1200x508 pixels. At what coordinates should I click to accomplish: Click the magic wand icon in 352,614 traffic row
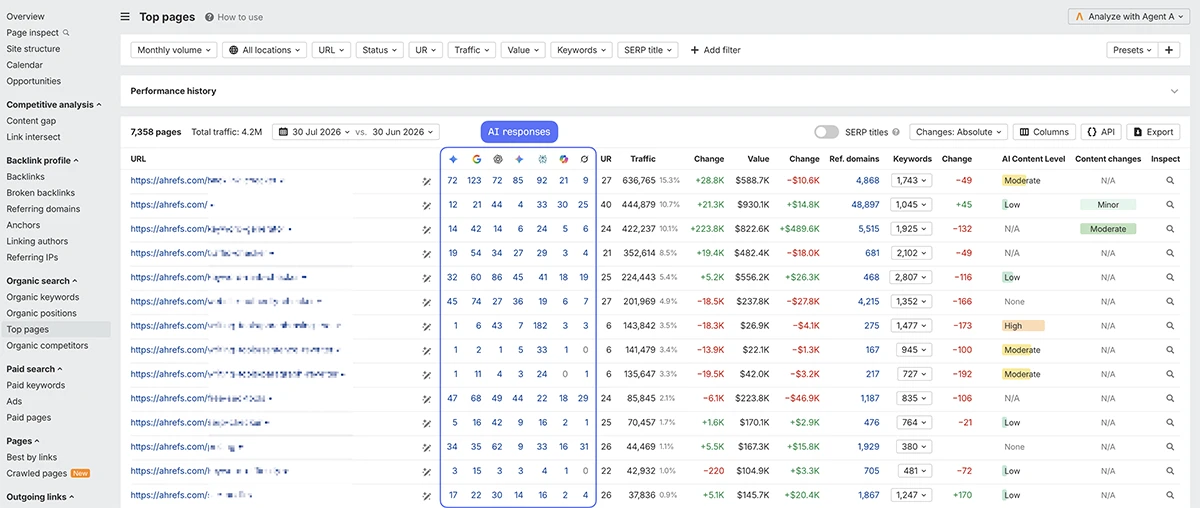pyautogui.click(x=427, y=253)
